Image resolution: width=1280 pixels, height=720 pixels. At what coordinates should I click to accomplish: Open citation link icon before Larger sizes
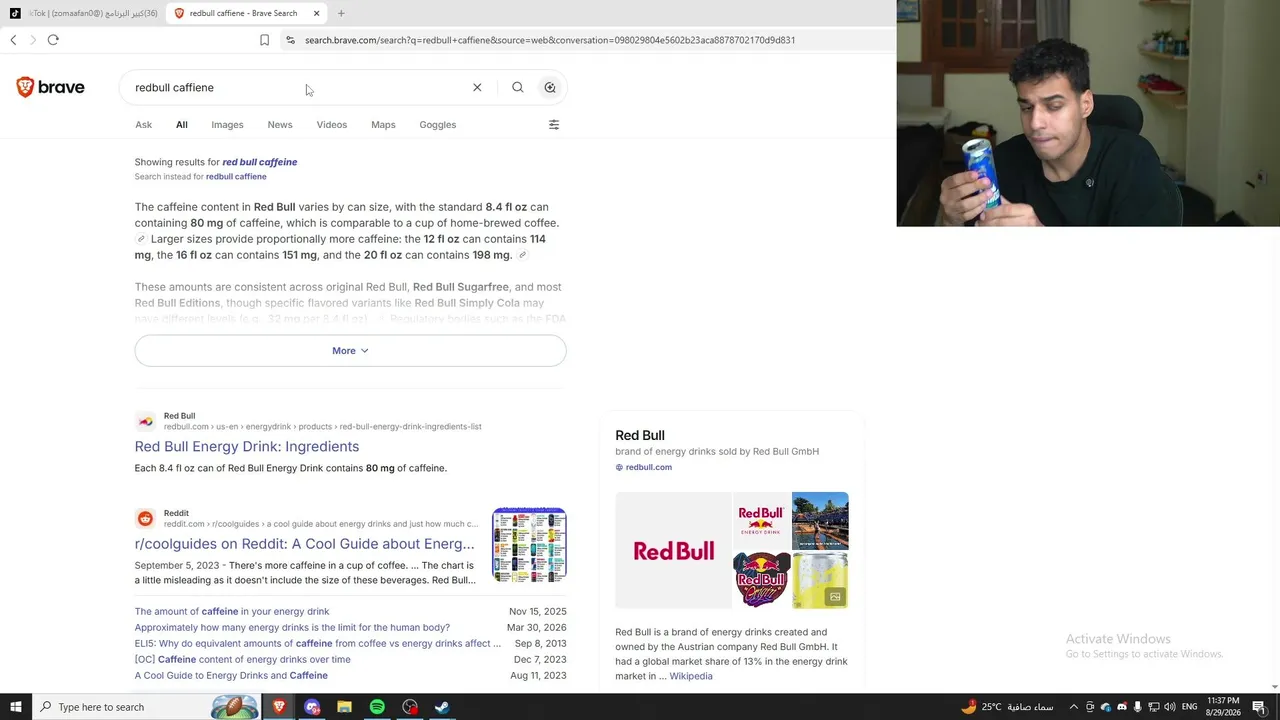(141, 239)
